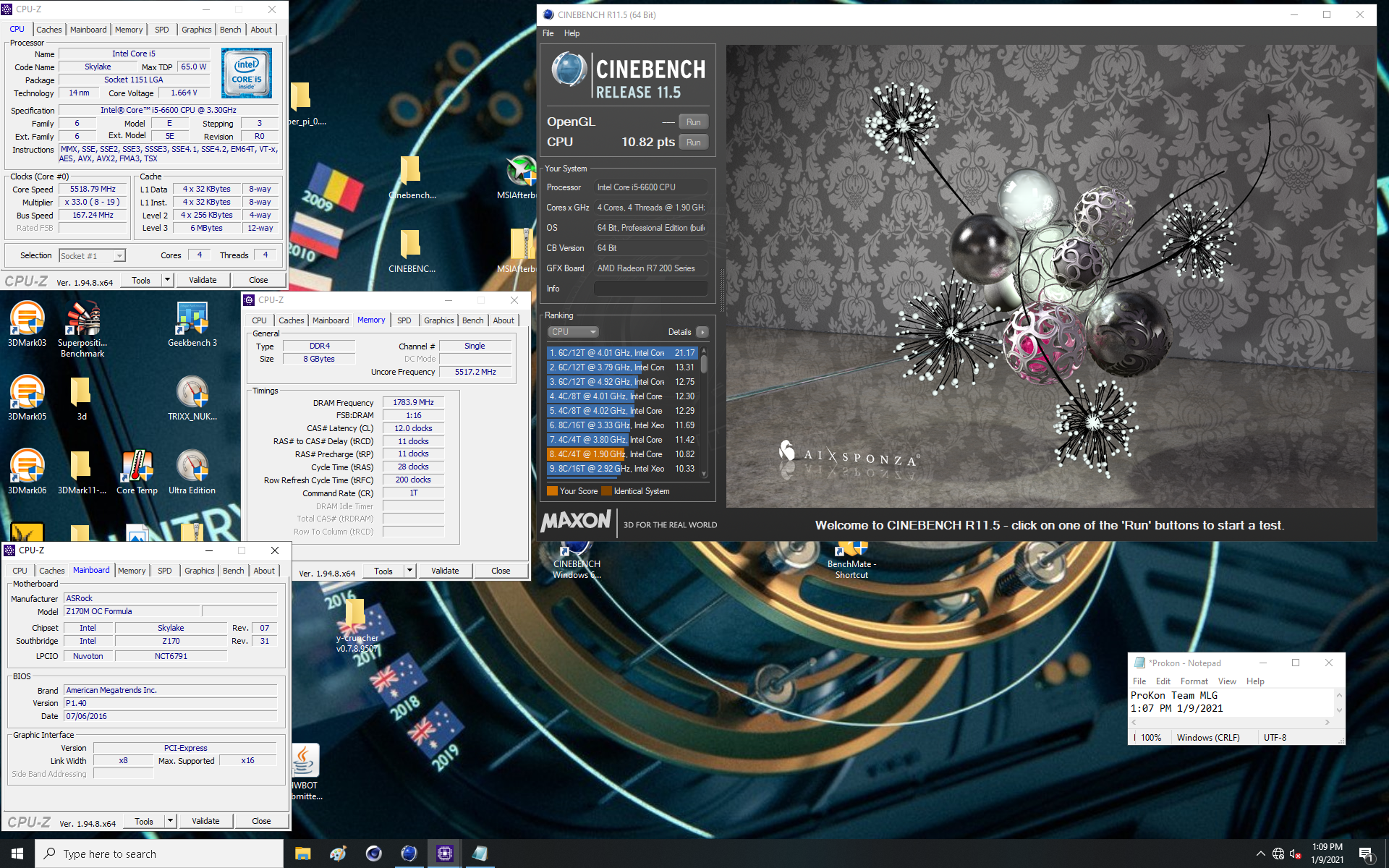
Task: Open the Superposition Benchmark desktop icon
Action: pyautogui.click(x=82, y=330)
